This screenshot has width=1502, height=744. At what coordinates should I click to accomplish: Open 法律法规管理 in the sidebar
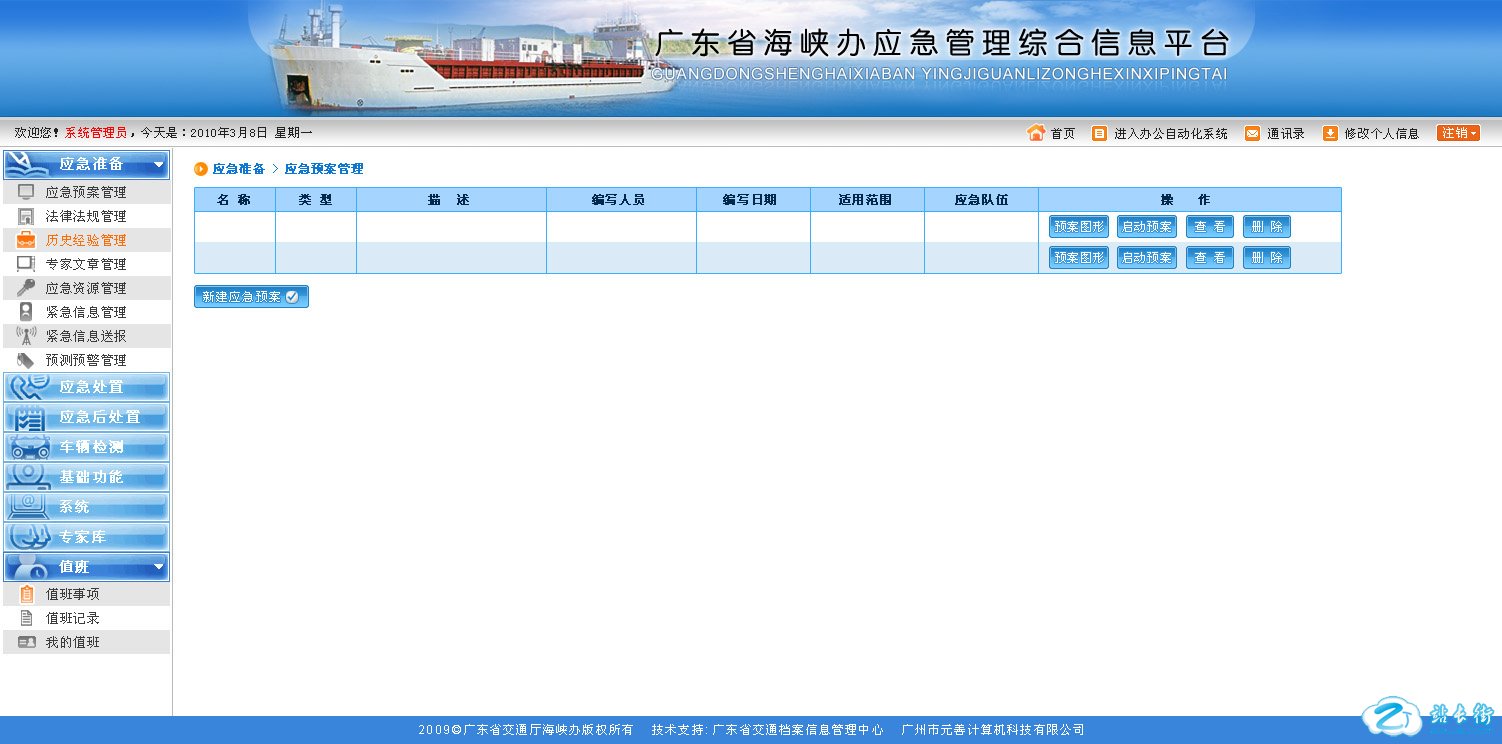[x=86, y=216]
